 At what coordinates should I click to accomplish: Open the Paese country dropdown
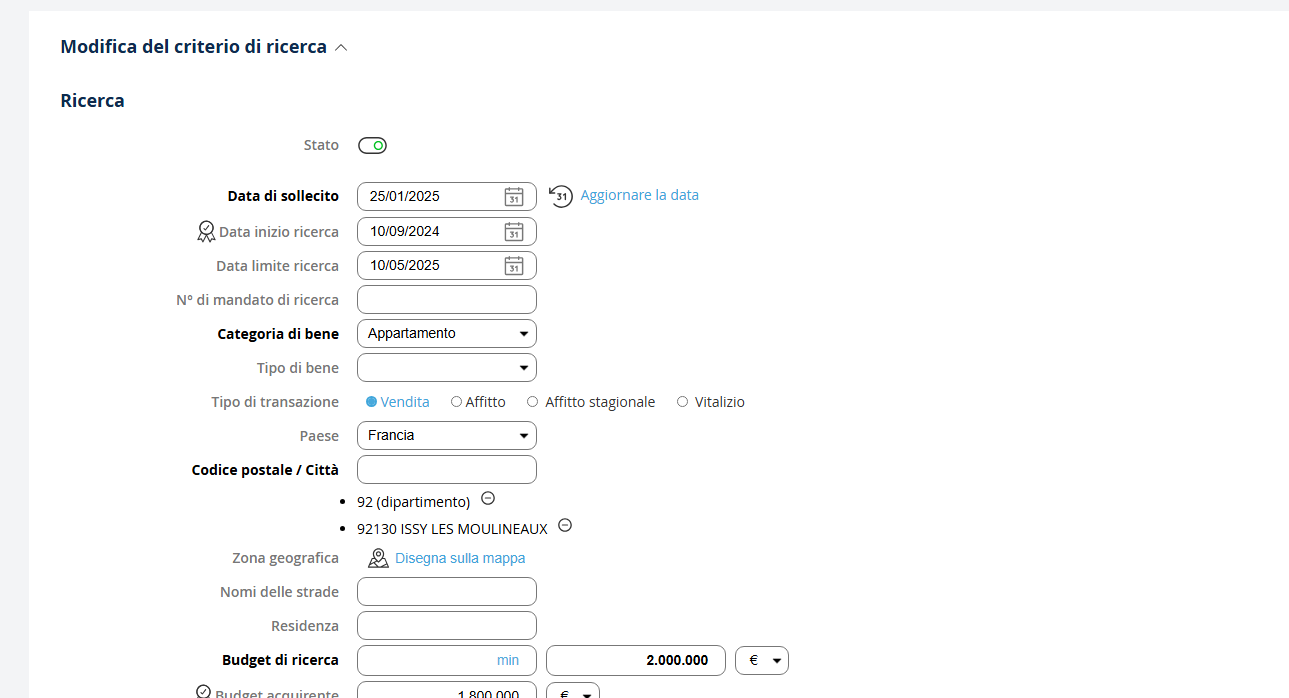tap(446, 435)
